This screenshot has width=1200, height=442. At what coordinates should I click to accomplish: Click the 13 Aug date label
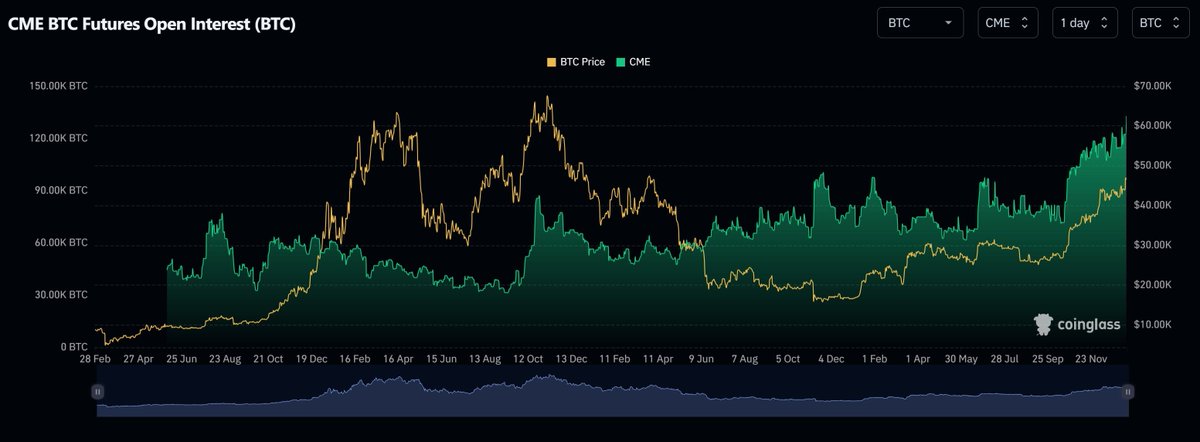tap(485, 358)
